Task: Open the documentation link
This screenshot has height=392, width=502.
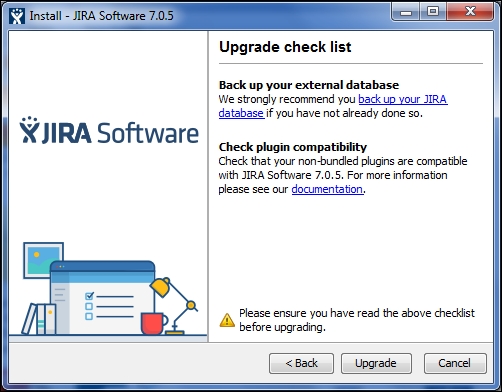Action: (327, 189)
